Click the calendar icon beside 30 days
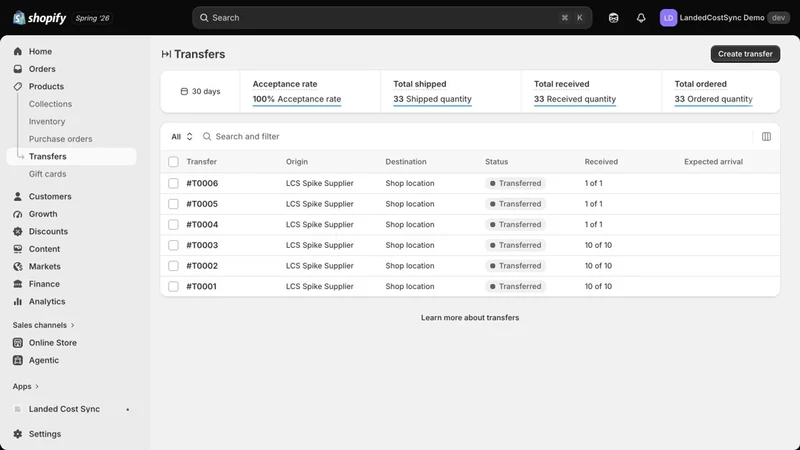 tap(184, 91)
